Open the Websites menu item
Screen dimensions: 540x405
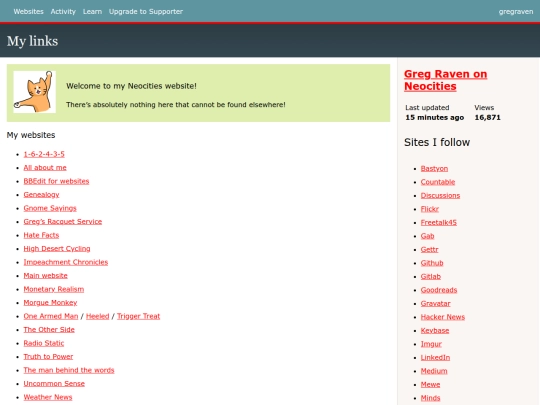click(x=29, y=11)
